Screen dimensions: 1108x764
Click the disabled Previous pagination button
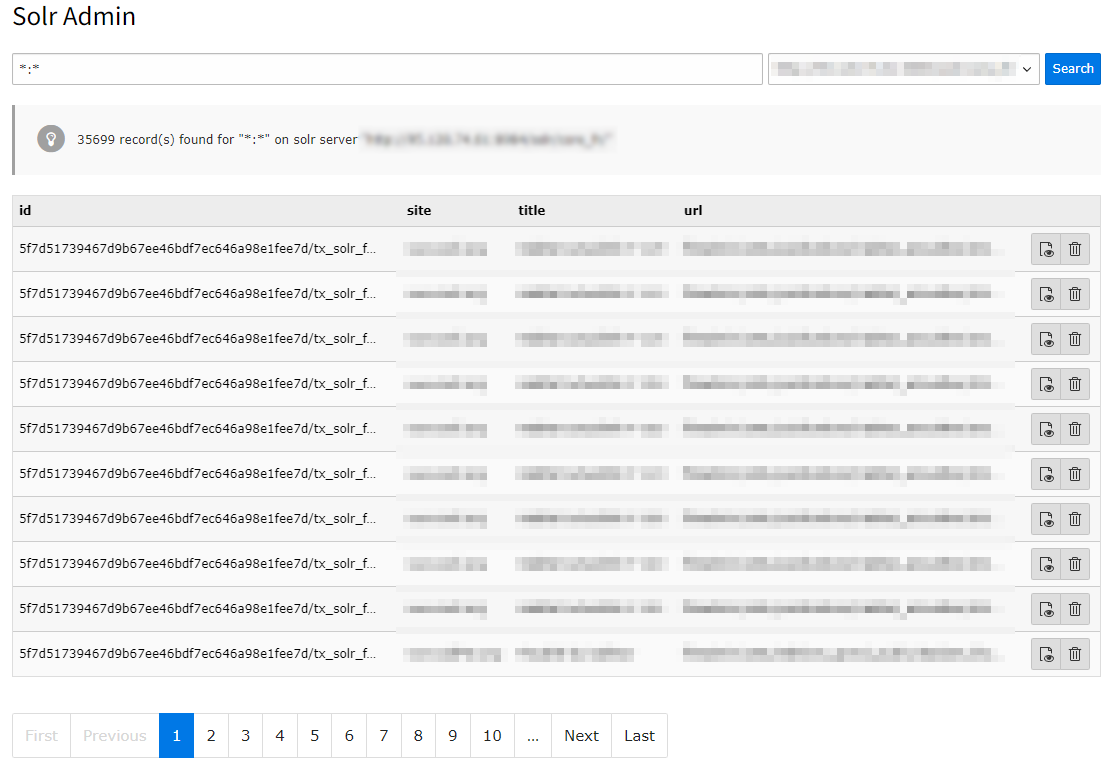114,736
